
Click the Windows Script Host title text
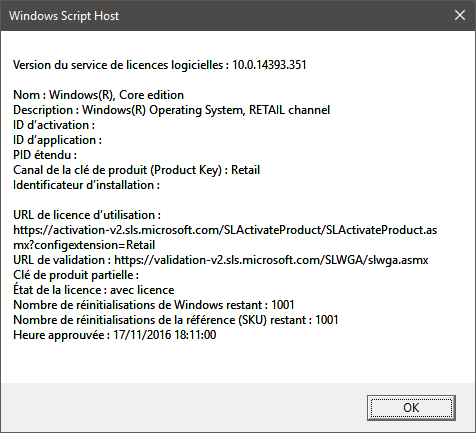[x=64, y=16]
